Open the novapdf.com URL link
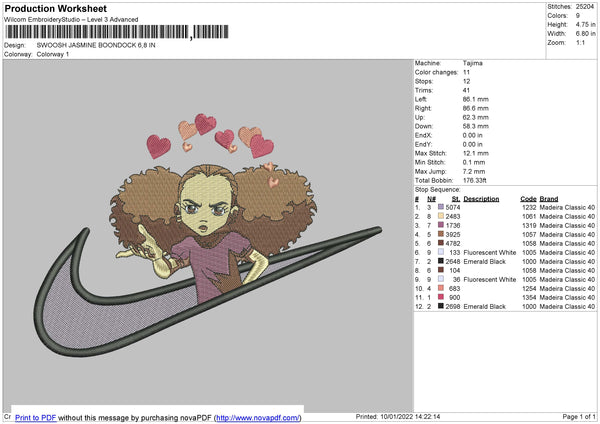The height and width of the screenshot is (424, 600). [x=258, y=417]
